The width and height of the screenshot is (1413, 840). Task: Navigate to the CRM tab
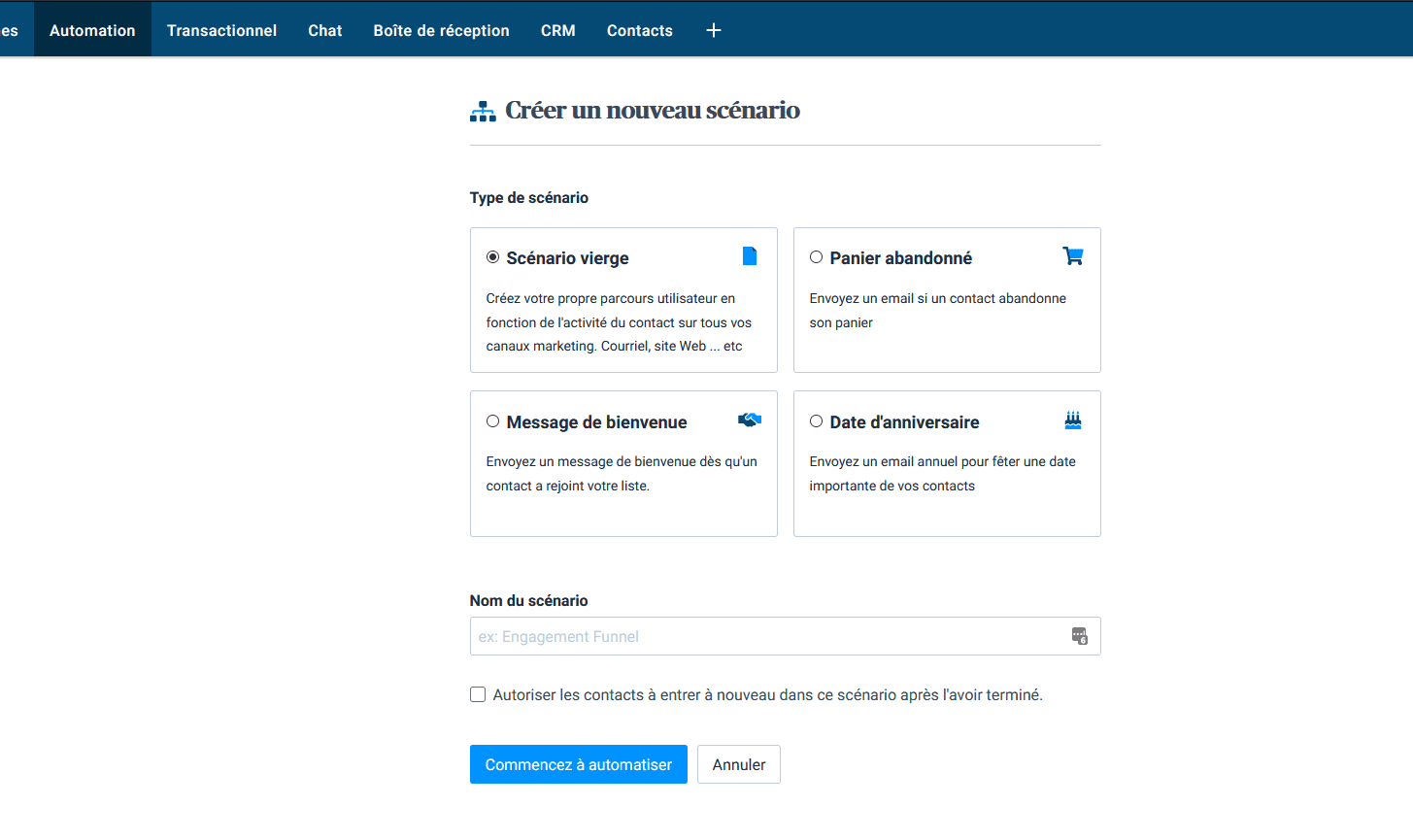pyautogui.click(x=557, y=30)
